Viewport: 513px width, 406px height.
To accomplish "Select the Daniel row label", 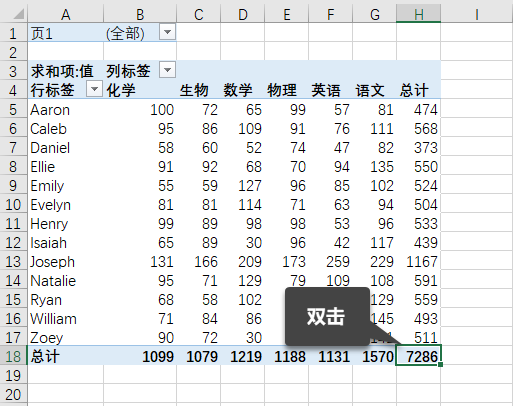I will [x=66, y=148].
